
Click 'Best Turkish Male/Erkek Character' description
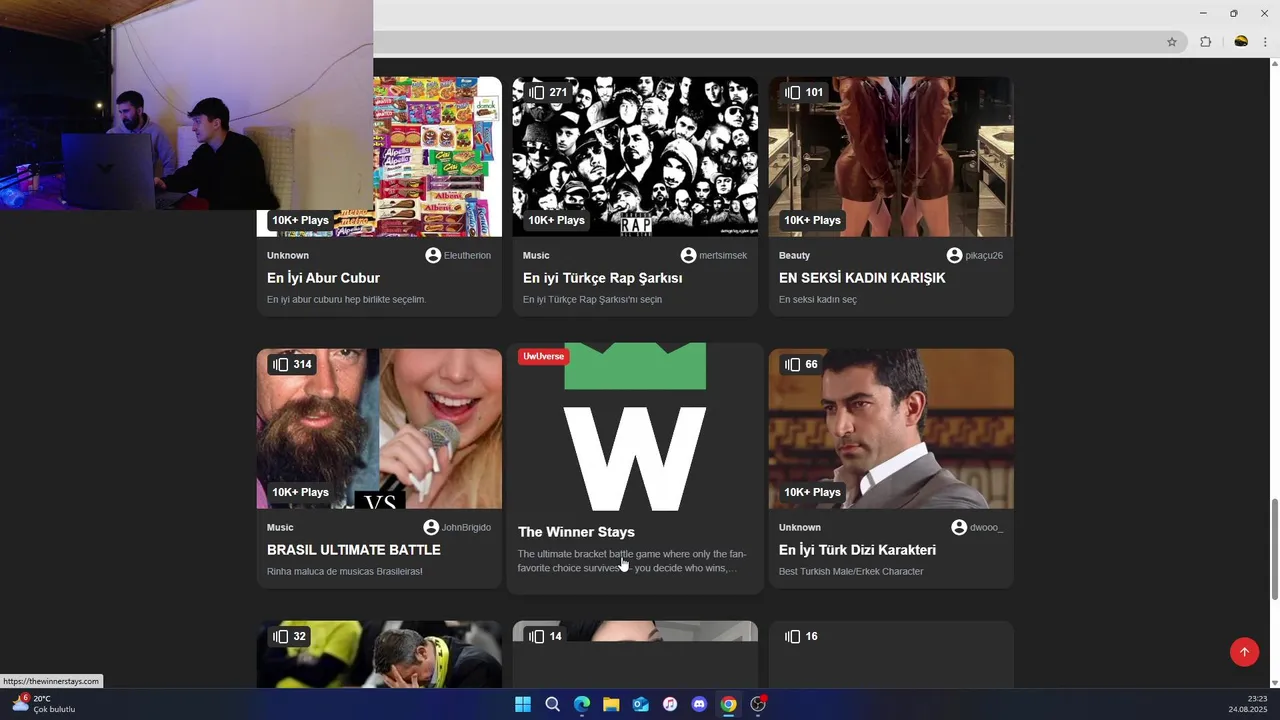click(x=851, y=571)
